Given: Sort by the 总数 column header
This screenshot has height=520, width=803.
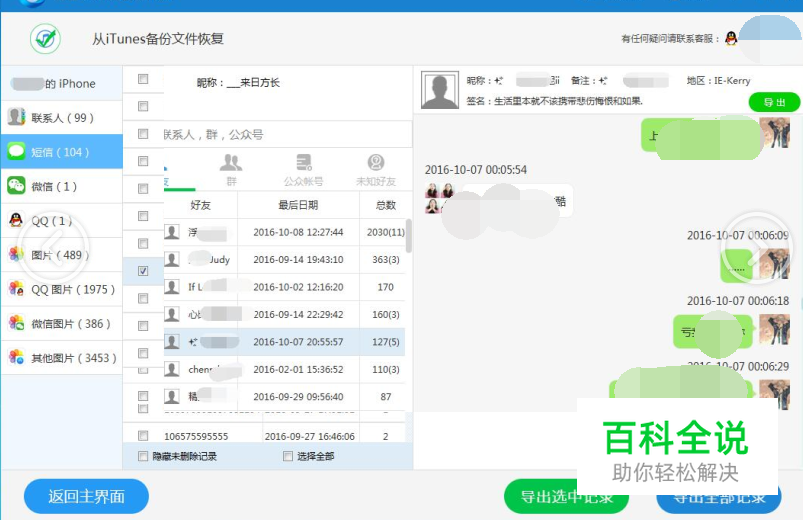Looking at the screenshot, I should point(386,205).
